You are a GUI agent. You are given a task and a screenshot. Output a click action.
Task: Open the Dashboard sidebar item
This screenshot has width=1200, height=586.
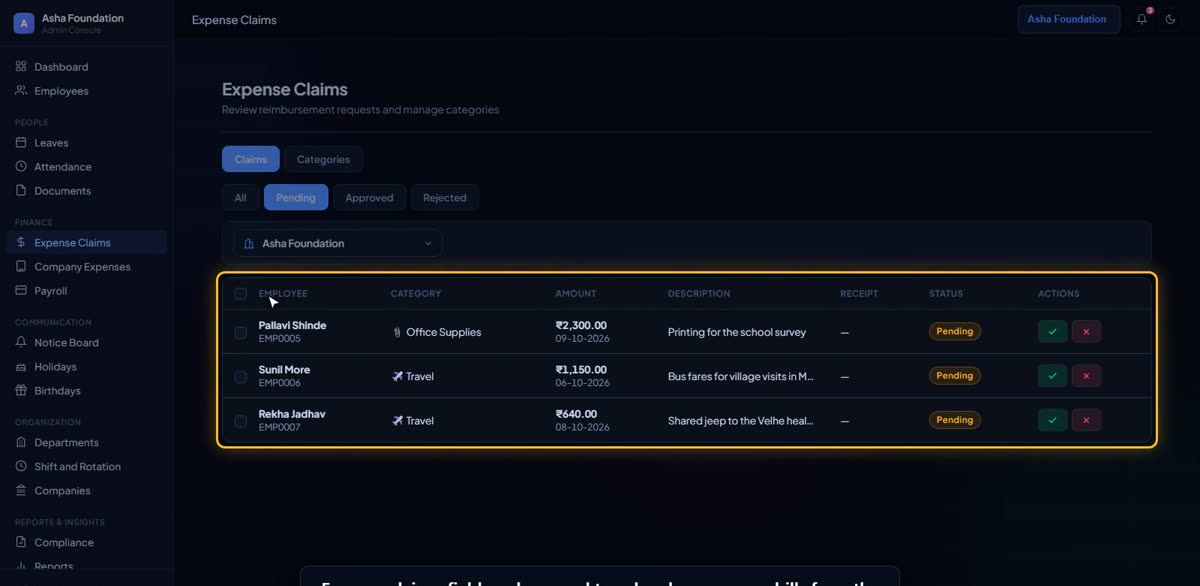86,67
